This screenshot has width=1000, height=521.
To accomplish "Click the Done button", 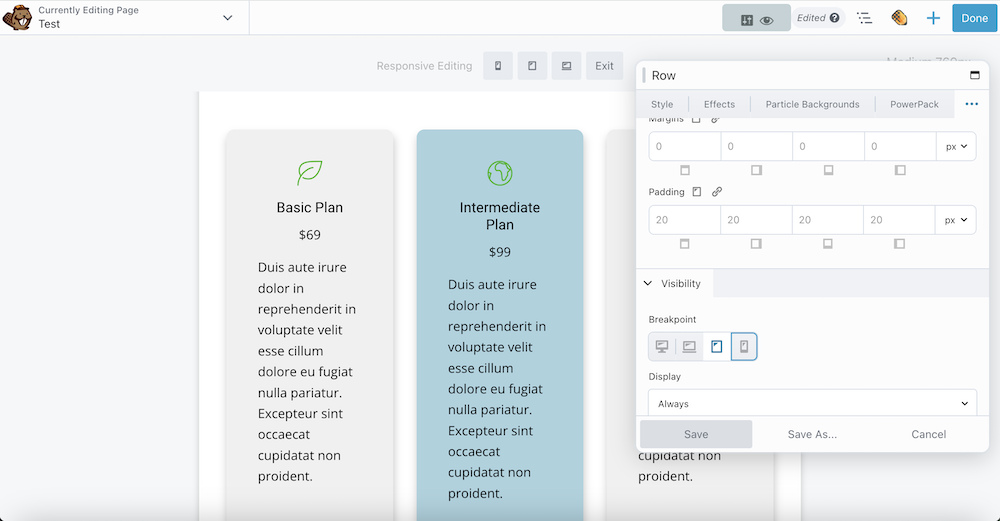I will coord(974,18).
